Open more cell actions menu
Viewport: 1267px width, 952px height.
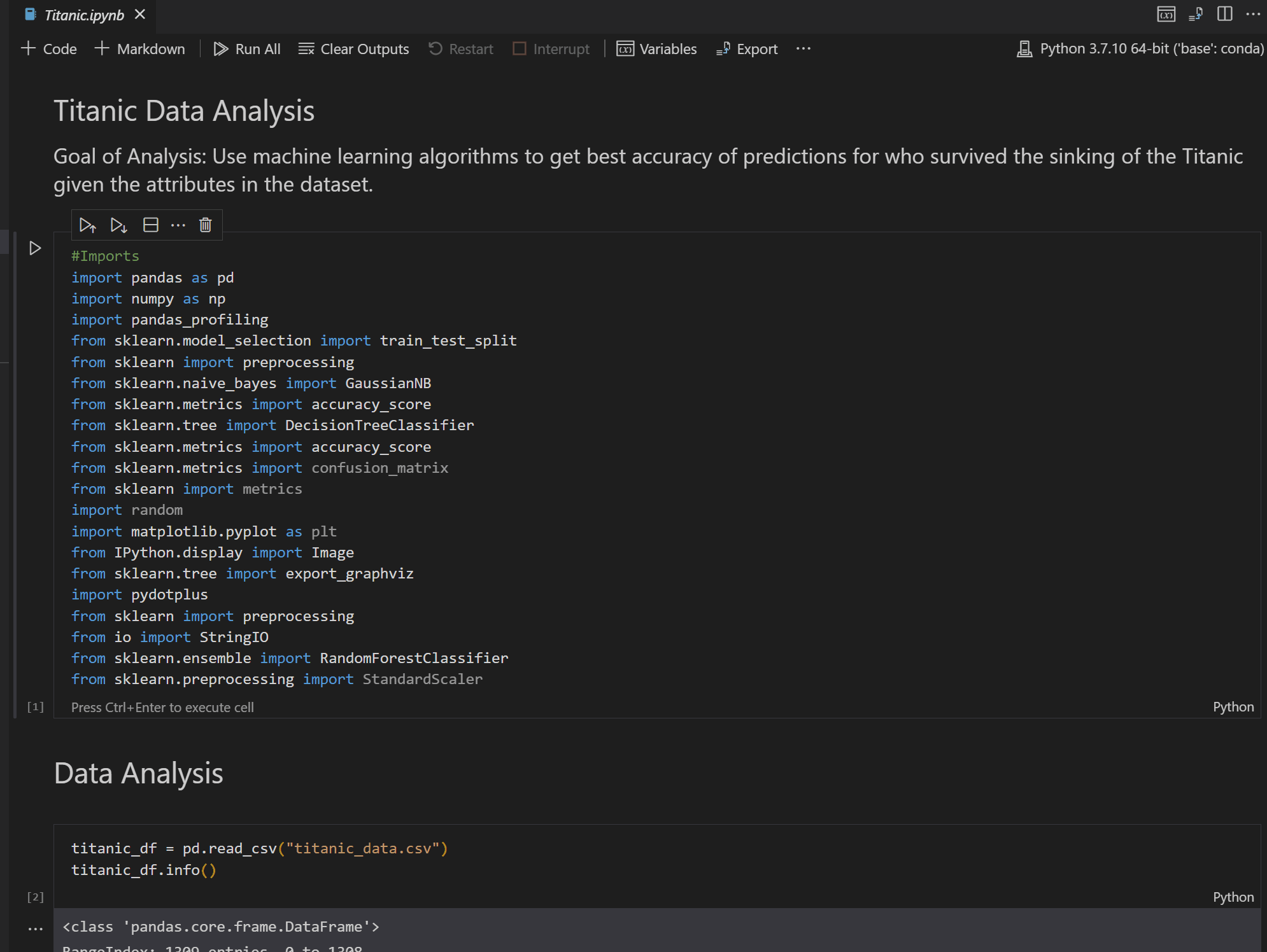point(178,225)
